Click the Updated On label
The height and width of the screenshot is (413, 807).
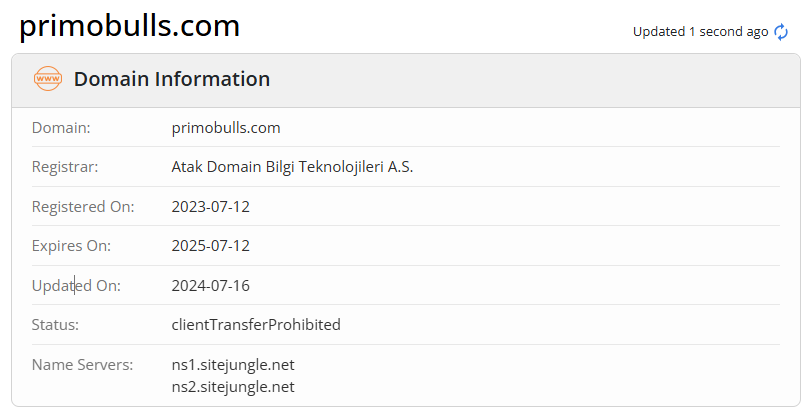76,286
